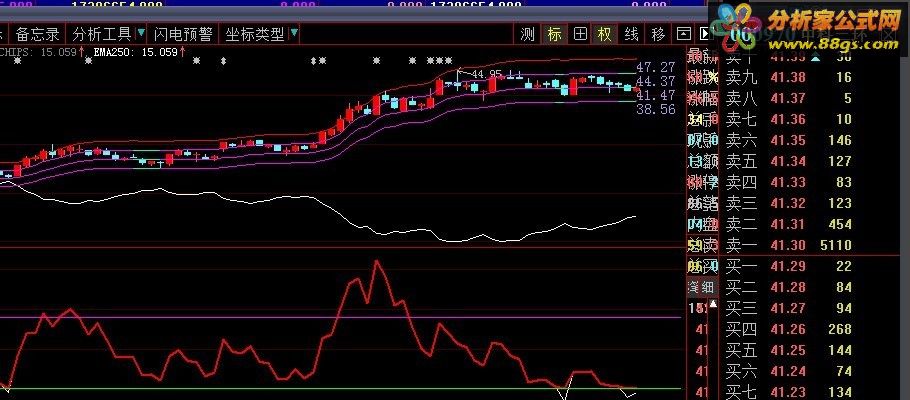Click the 41.47 band value label
The image size is (910, 400).
point(656,96)
